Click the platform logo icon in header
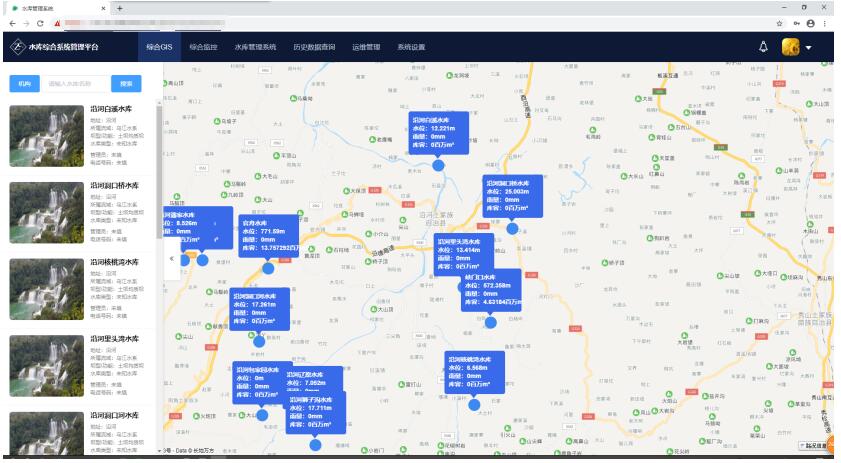Viewport: 841px width, 463px height. [x=16, y=47]
